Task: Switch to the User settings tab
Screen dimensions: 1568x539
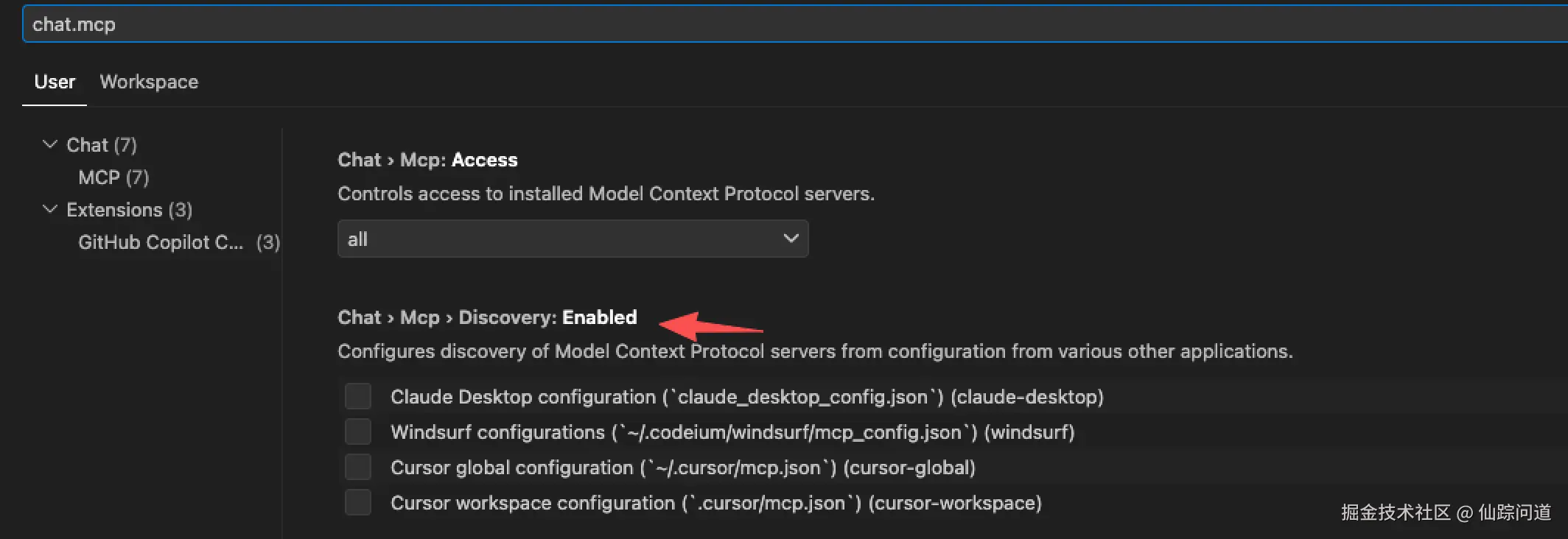Action: [55, 82]
